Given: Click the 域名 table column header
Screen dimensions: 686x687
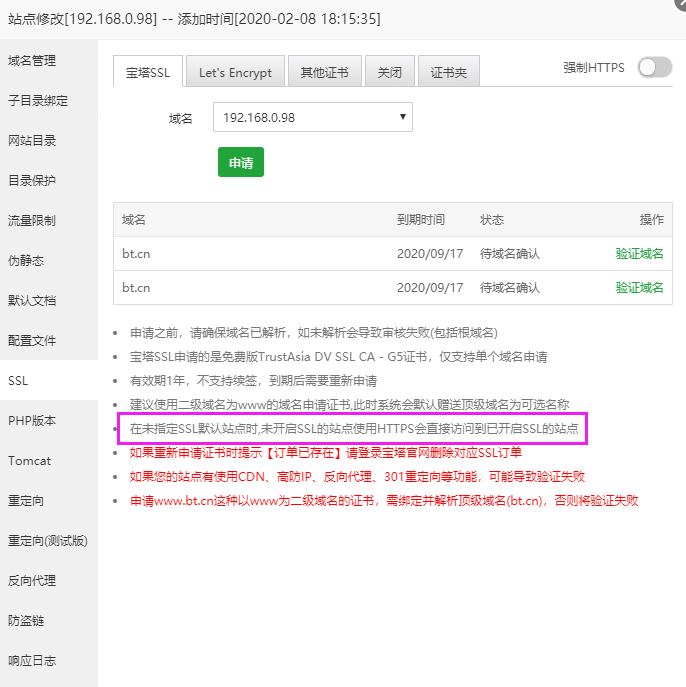Looking at the screenshot, I should (x=134, y=220).
